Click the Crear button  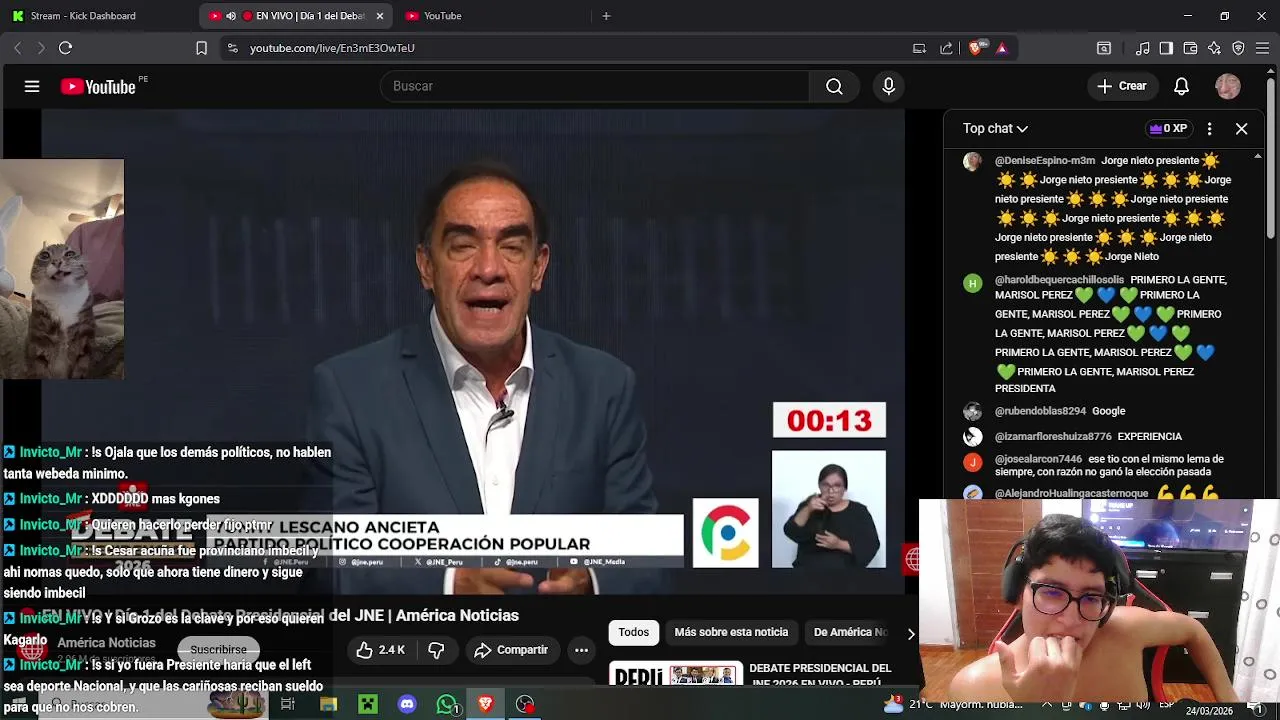pyautogui.click(x=1121, y=87)
